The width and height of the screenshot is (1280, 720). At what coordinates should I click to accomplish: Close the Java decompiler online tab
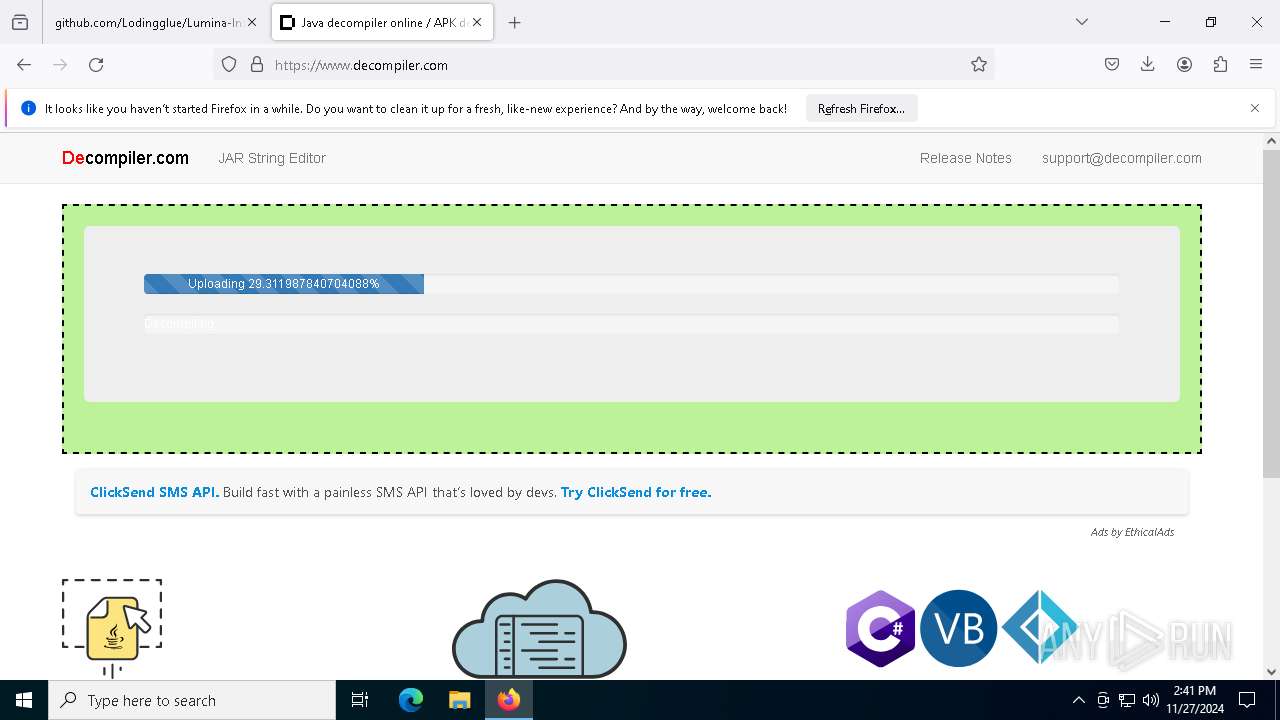click(477, 22)
